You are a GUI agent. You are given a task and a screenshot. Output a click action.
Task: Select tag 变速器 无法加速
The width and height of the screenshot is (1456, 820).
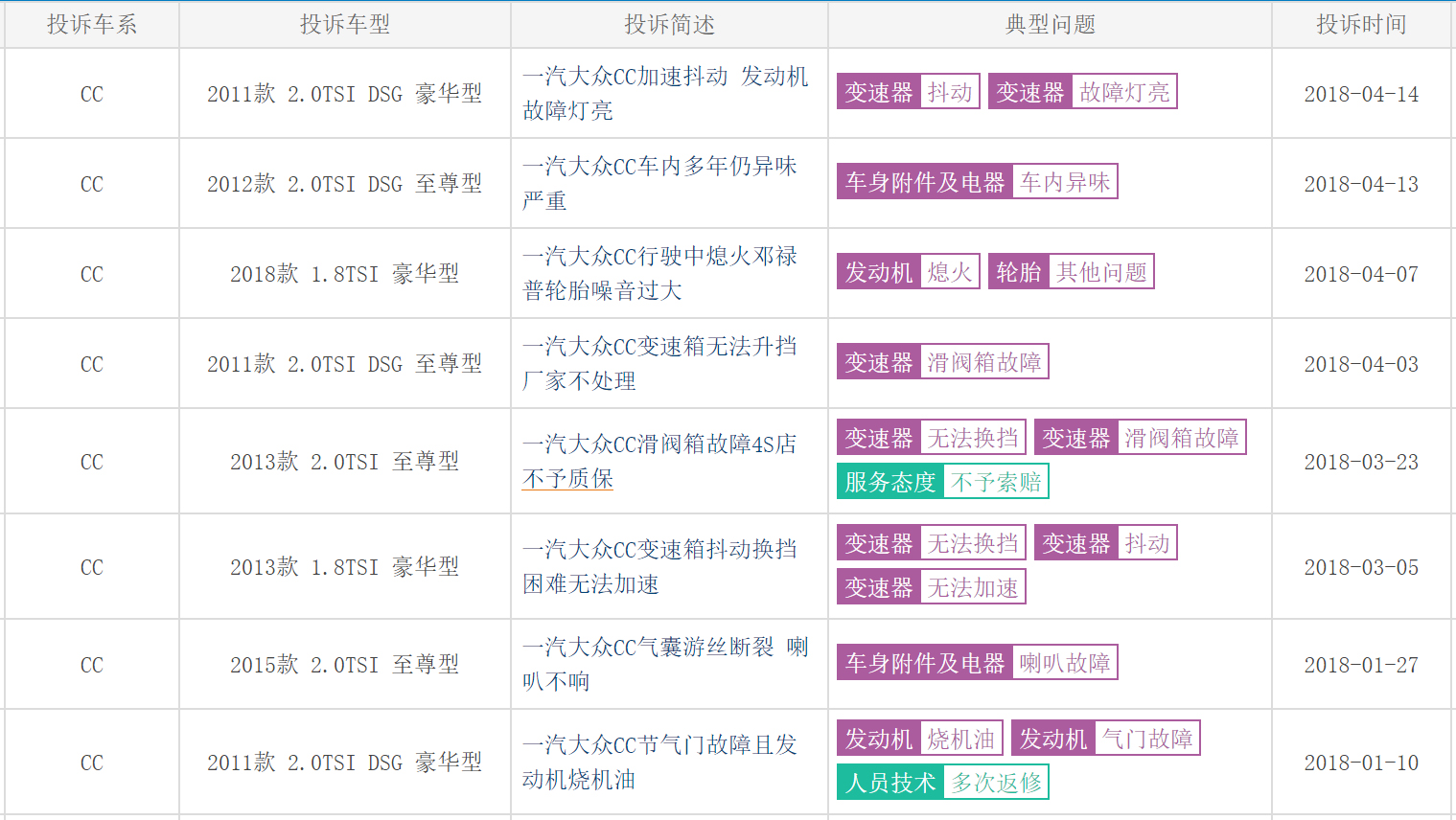coord(932,587)
